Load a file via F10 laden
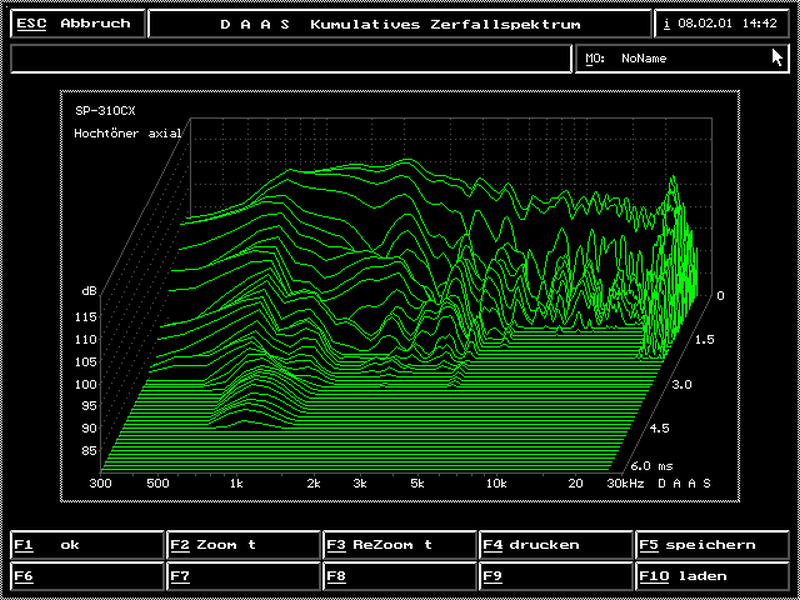Screen dimensions: 800x600 712,576
